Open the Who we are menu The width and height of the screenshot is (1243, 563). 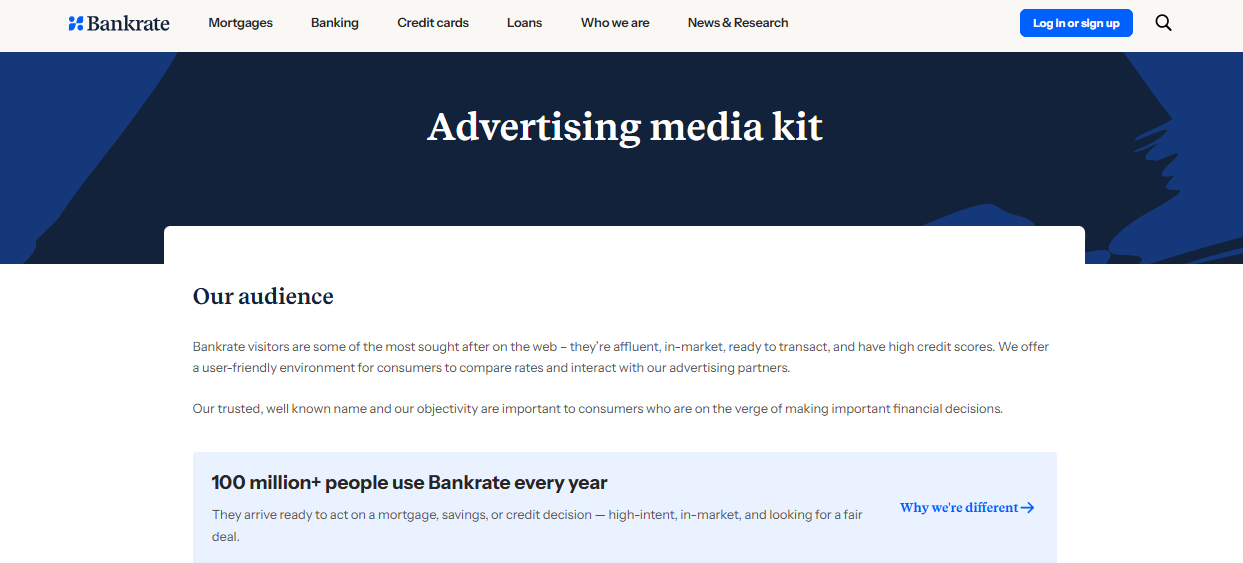(x=615, y=23)
